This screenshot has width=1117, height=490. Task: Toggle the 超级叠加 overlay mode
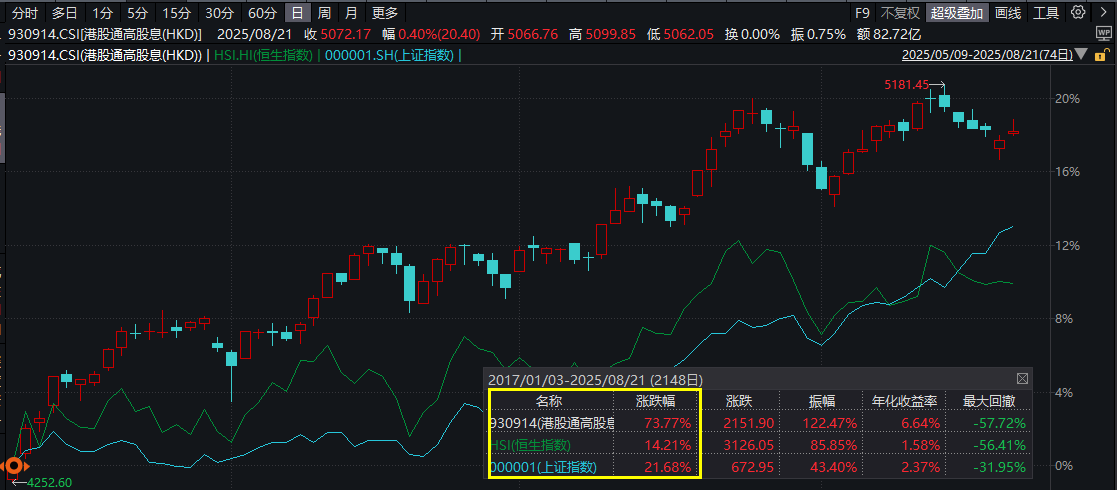[x=957, y=12]
